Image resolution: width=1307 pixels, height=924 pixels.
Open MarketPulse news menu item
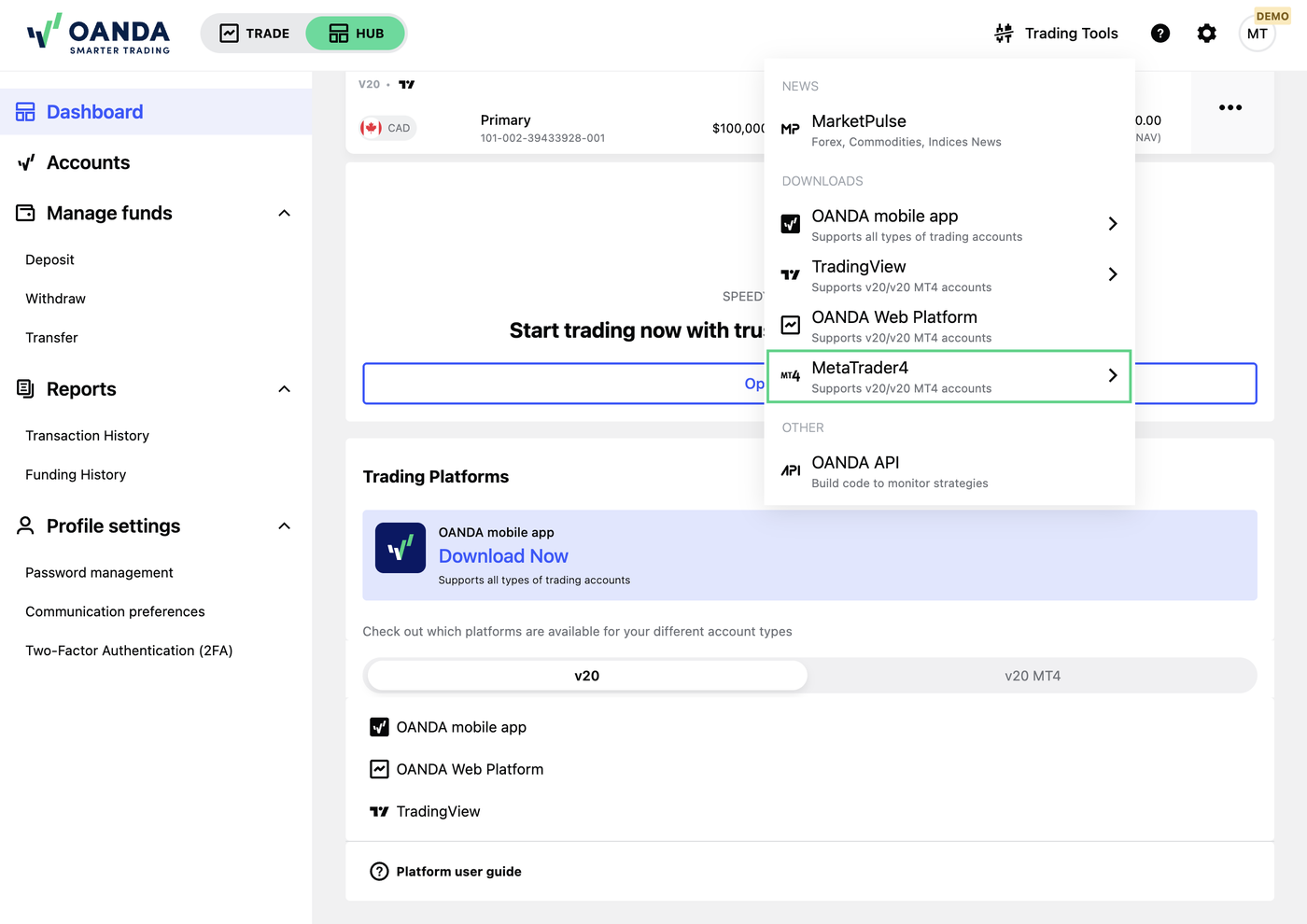coord(949,130)
